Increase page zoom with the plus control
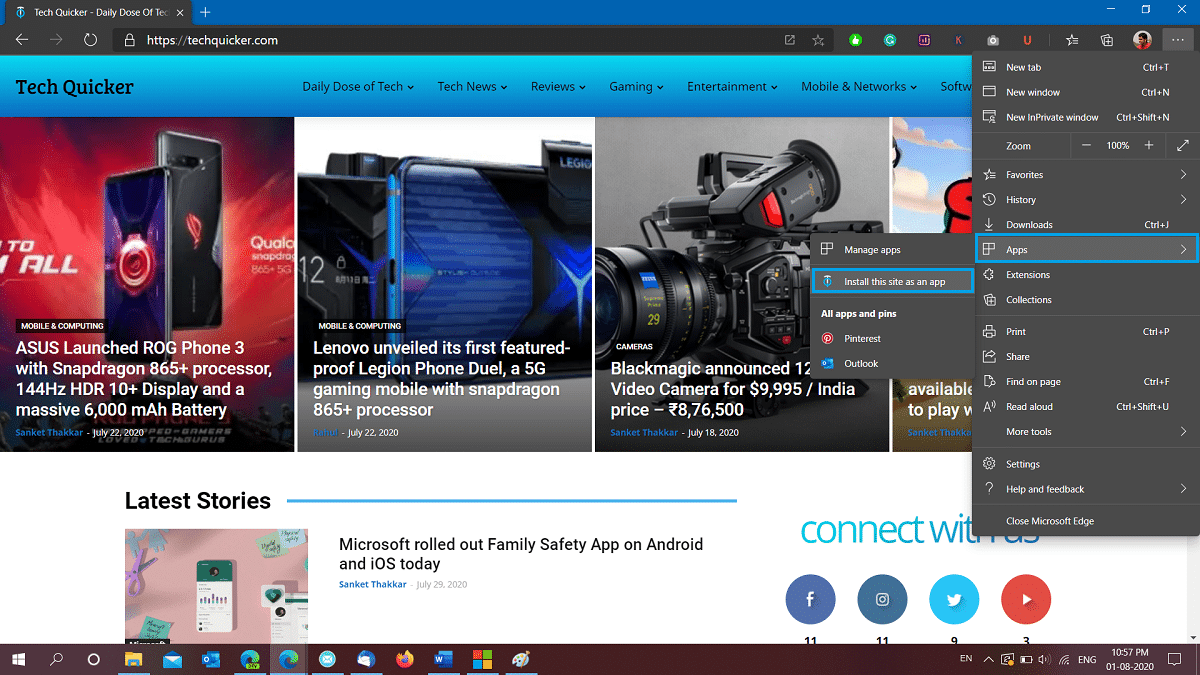 (1147, 145)
